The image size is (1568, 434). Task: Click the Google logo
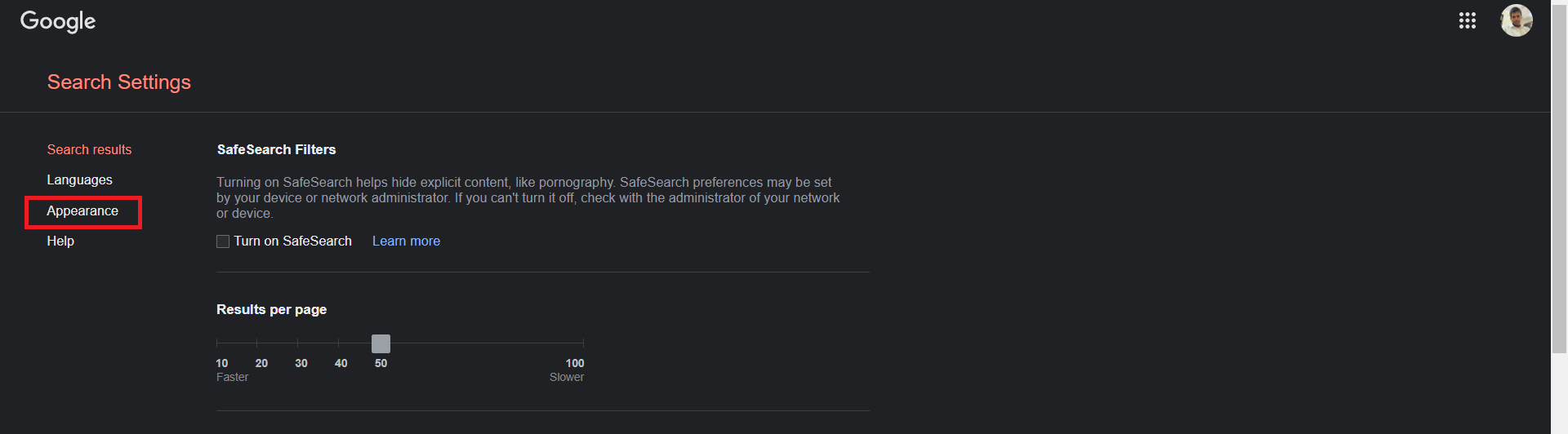tap(58, 21)
